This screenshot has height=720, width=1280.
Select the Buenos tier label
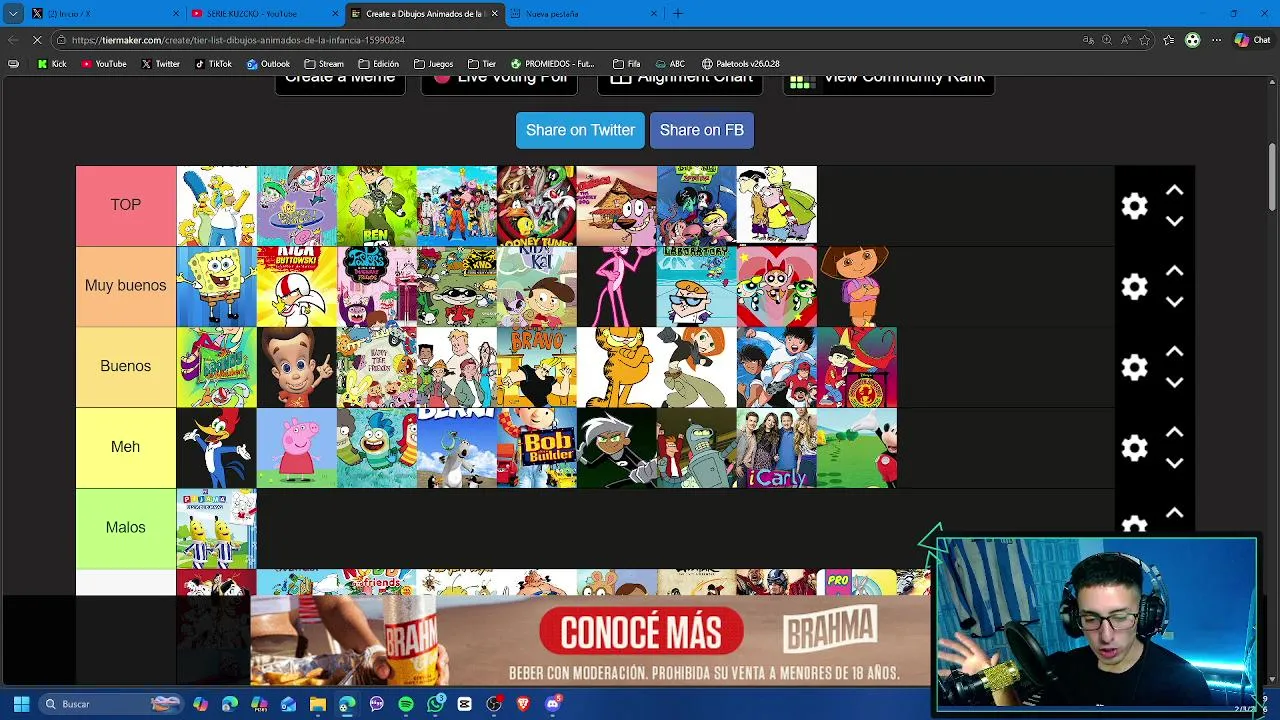[x=126, y=366]
